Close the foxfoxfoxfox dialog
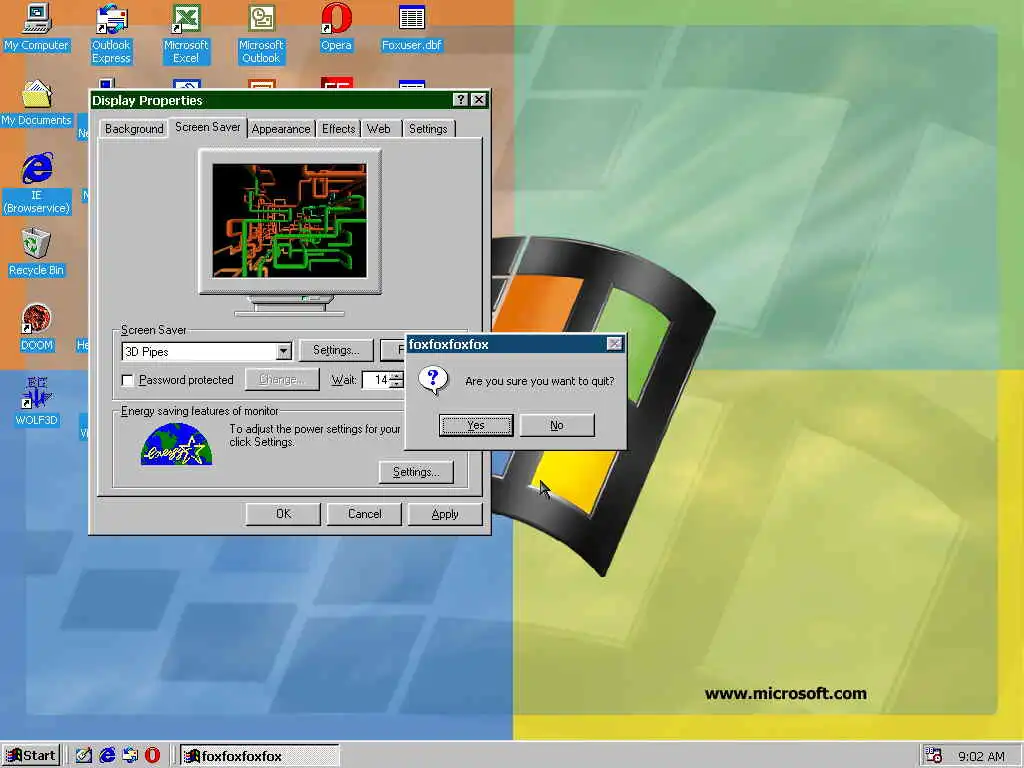The width and height of the screenshot is (1024, 768). 614,344
